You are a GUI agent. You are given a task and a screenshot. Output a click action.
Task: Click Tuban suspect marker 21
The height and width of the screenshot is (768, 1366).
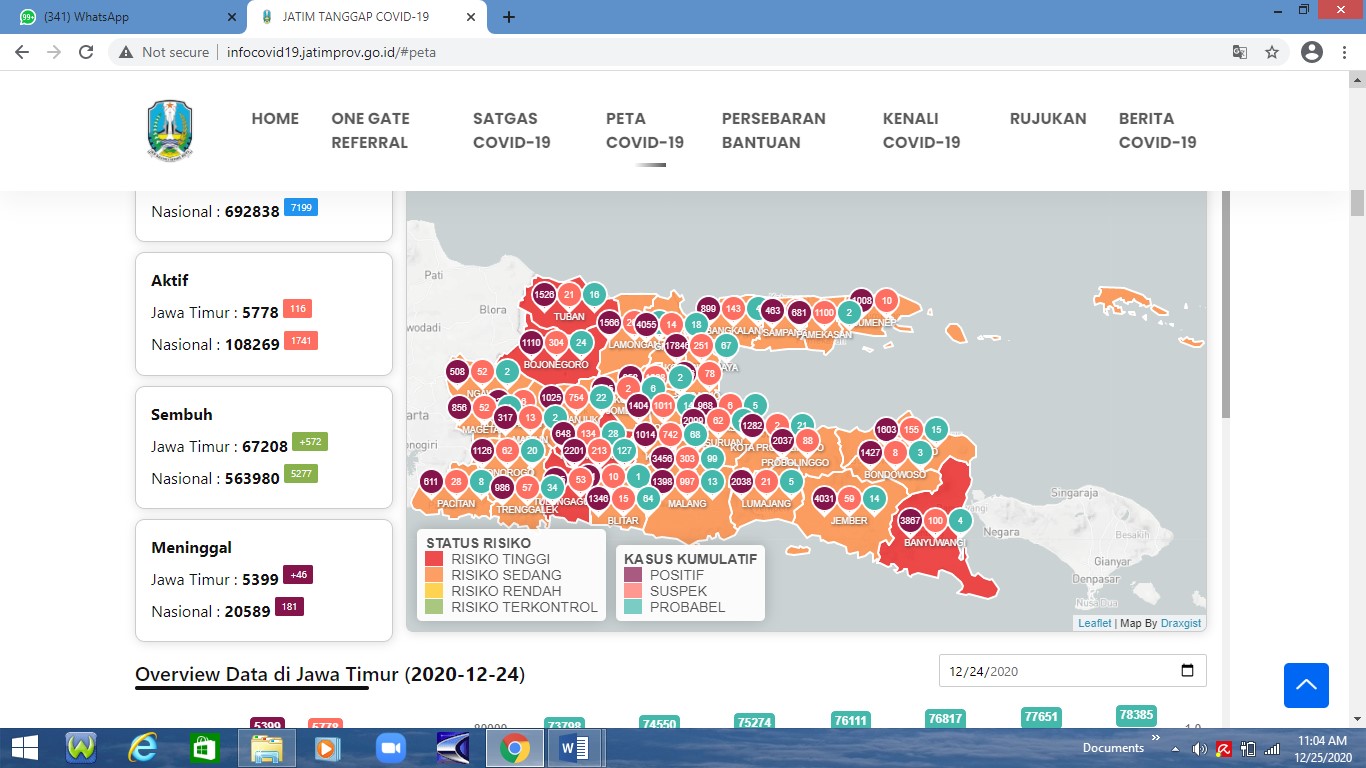click(x=569, y=294)
